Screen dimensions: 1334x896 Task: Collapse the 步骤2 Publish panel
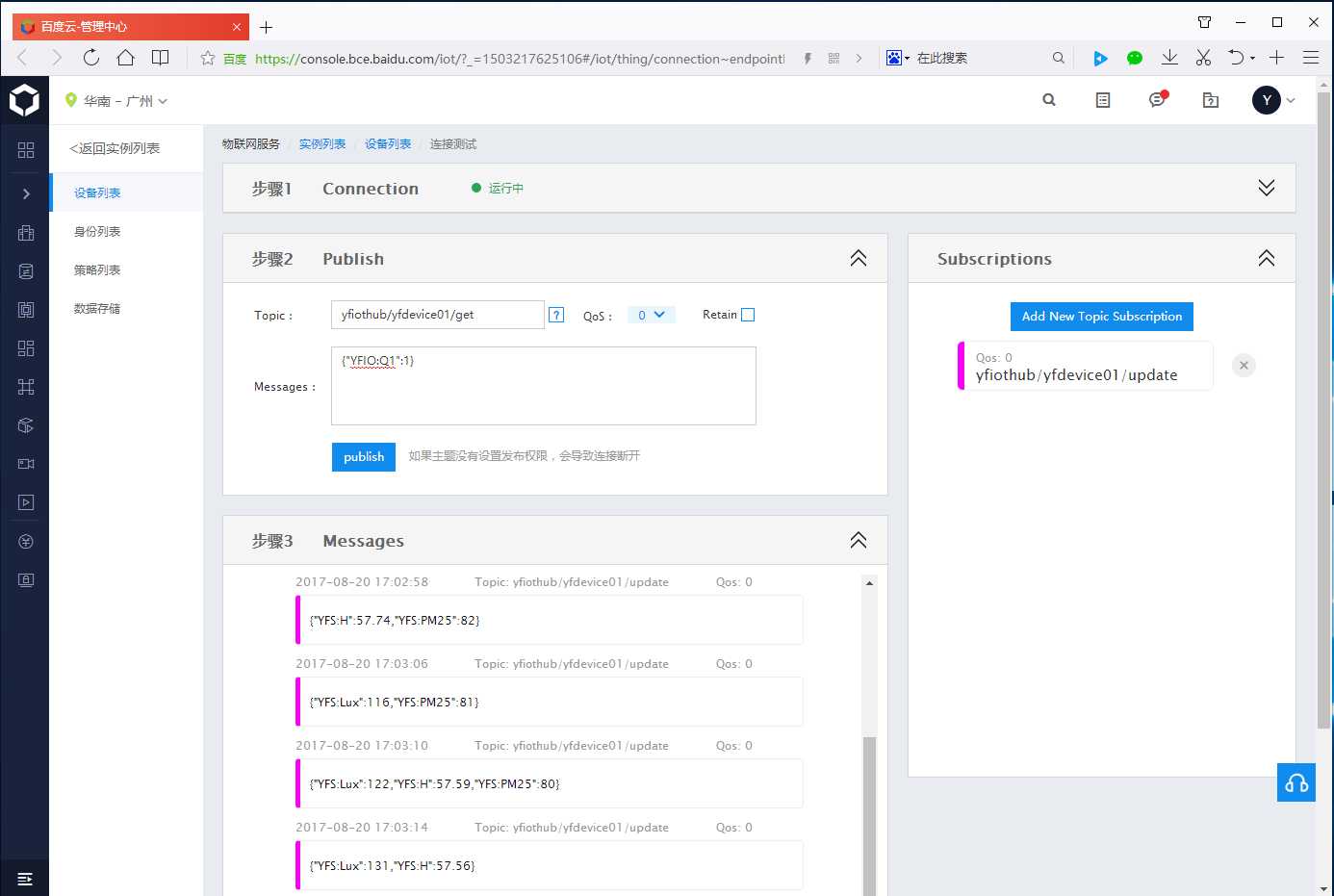click(x=859, y=258)
